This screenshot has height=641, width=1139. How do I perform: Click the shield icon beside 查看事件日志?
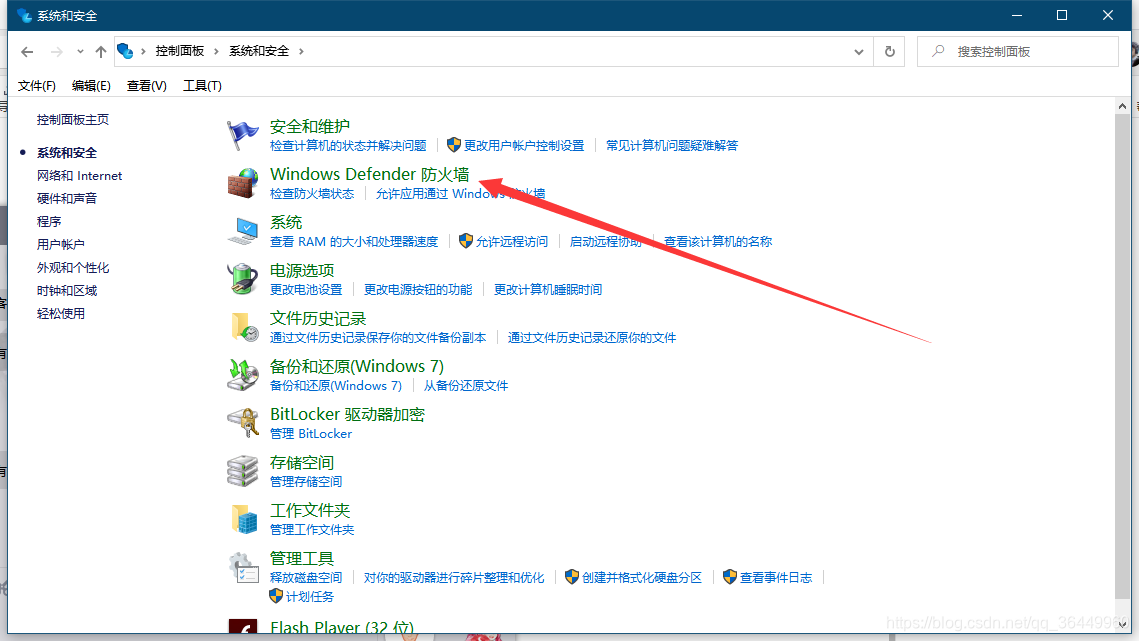[729, 576]
